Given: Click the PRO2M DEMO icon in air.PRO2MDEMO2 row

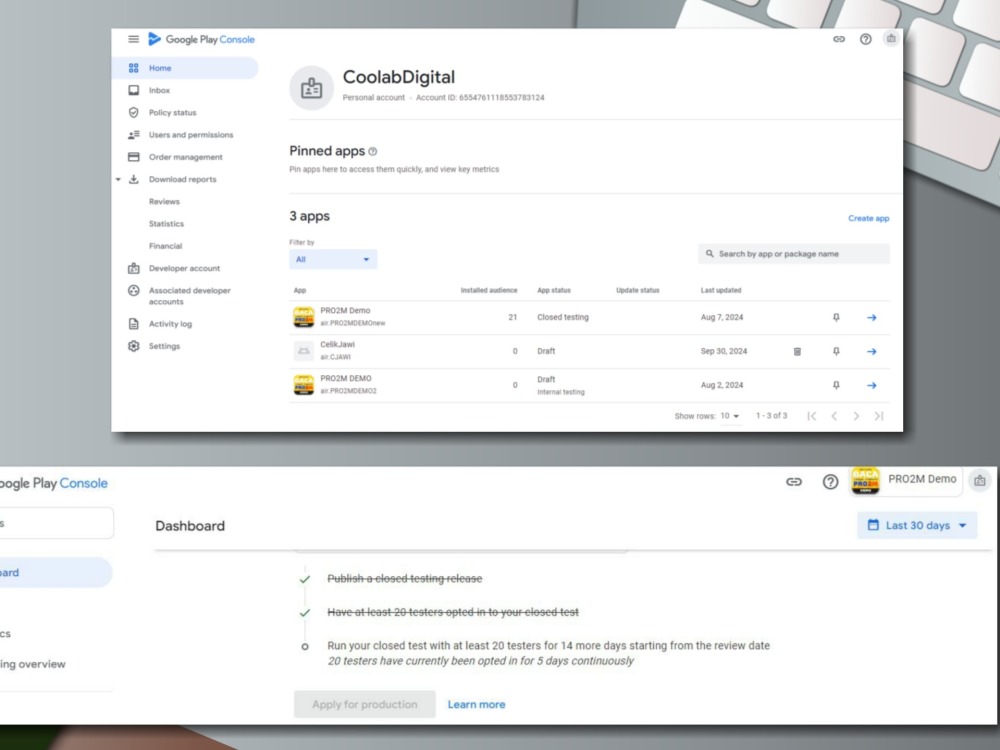Looking at the screenshot, I should 304,385.
